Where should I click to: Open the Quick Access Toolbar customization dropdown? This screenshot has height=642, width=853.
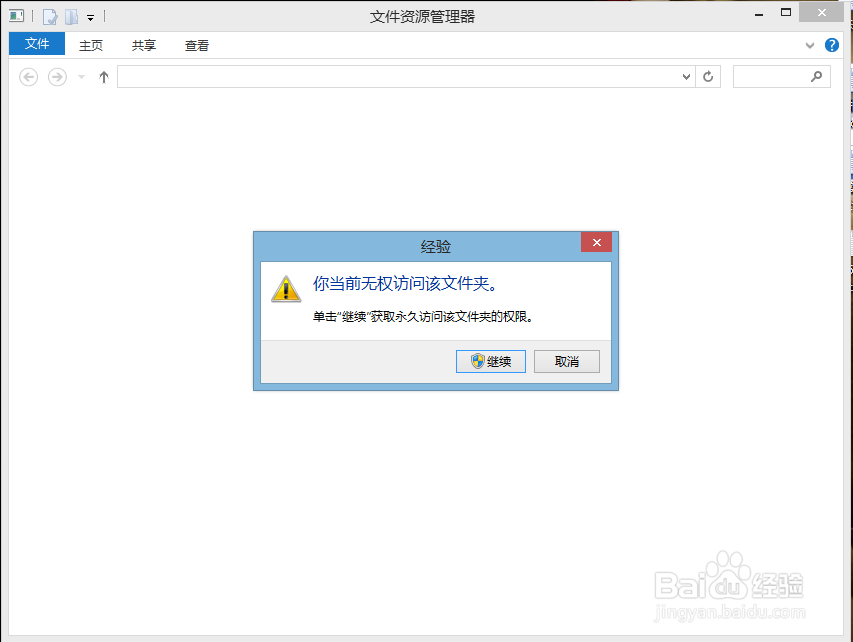pyautogui.click(x=90, y=16)
